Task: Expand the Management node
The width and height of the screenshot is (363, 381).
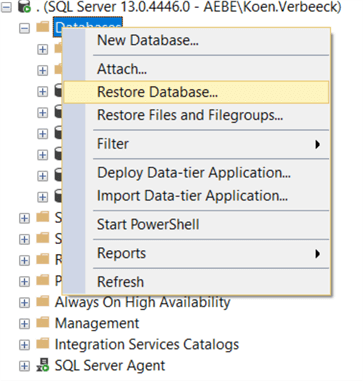Action: click(x=24, y=324)
